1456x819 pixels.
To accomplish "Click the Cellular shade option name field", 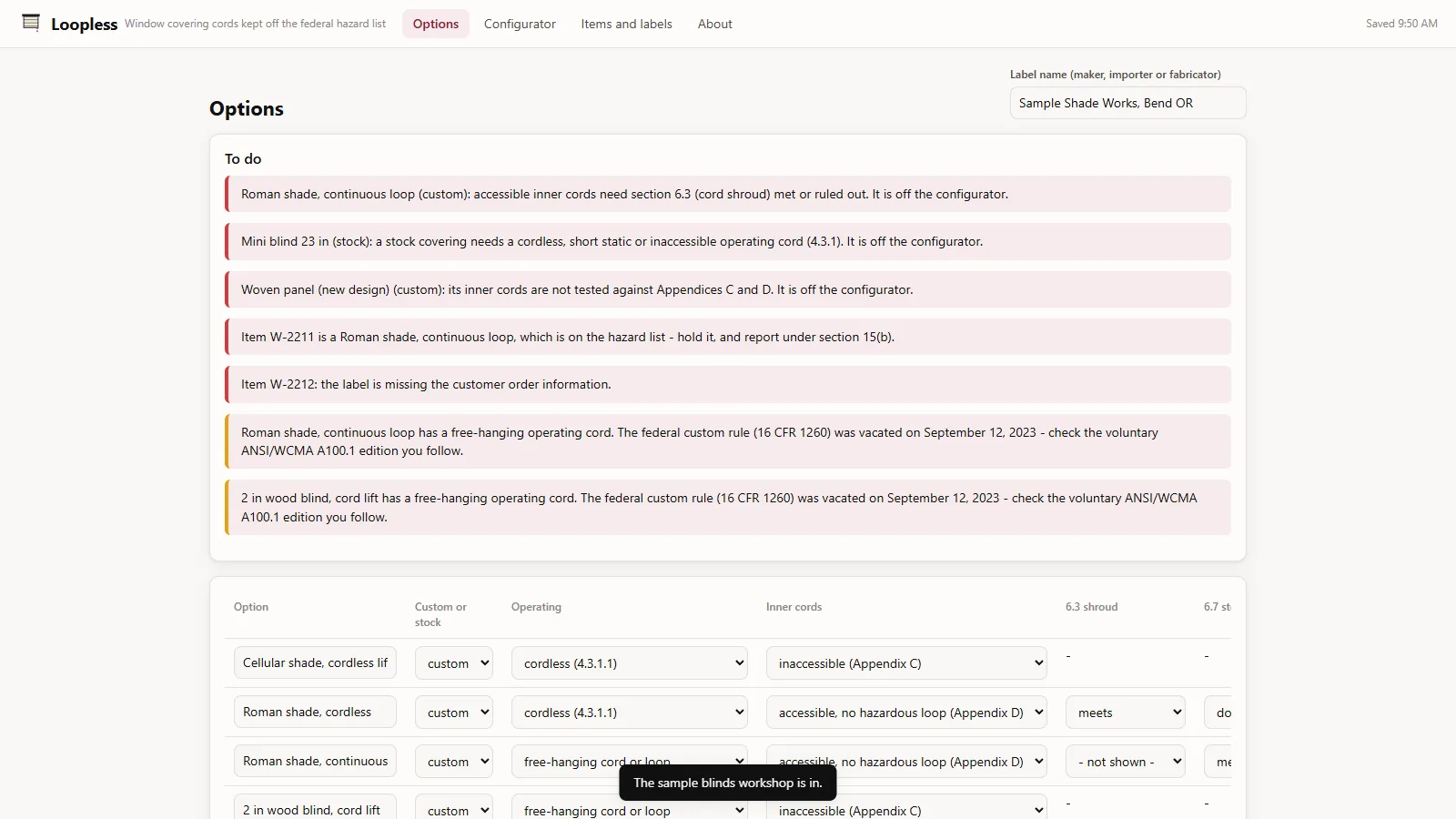I will point(315,662).
